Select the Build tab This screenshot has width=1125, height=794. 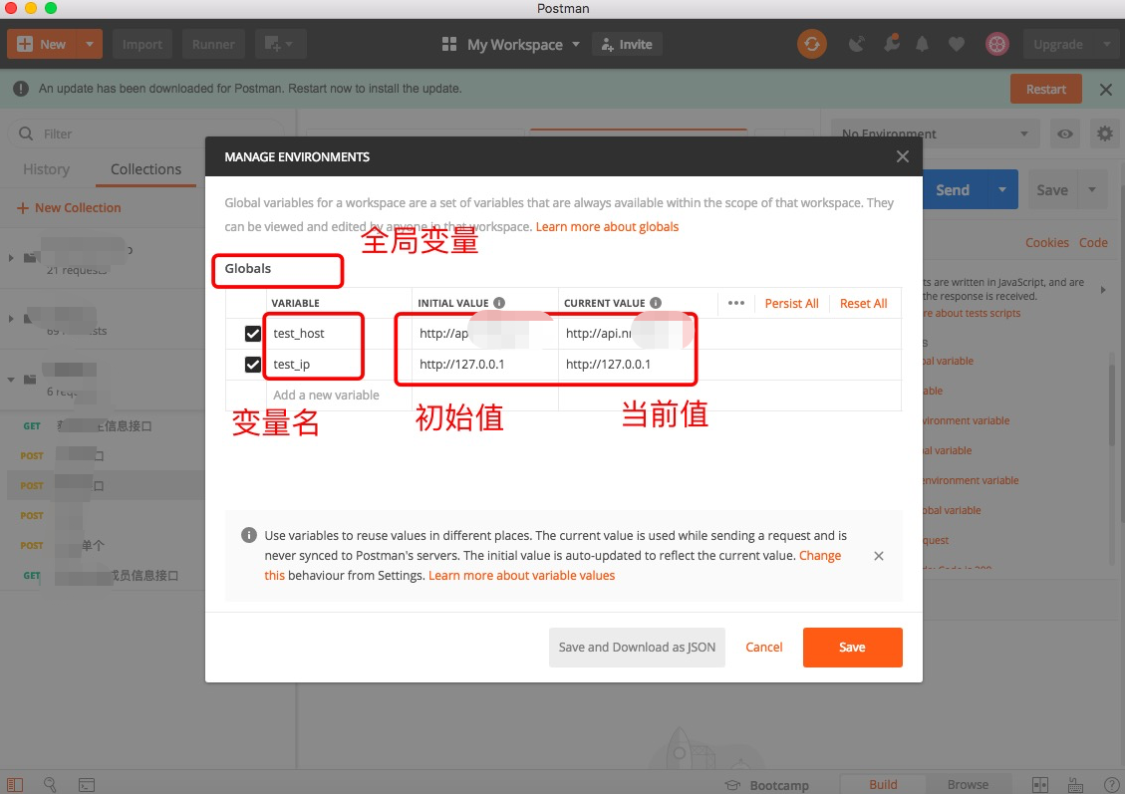click(882, 785)
